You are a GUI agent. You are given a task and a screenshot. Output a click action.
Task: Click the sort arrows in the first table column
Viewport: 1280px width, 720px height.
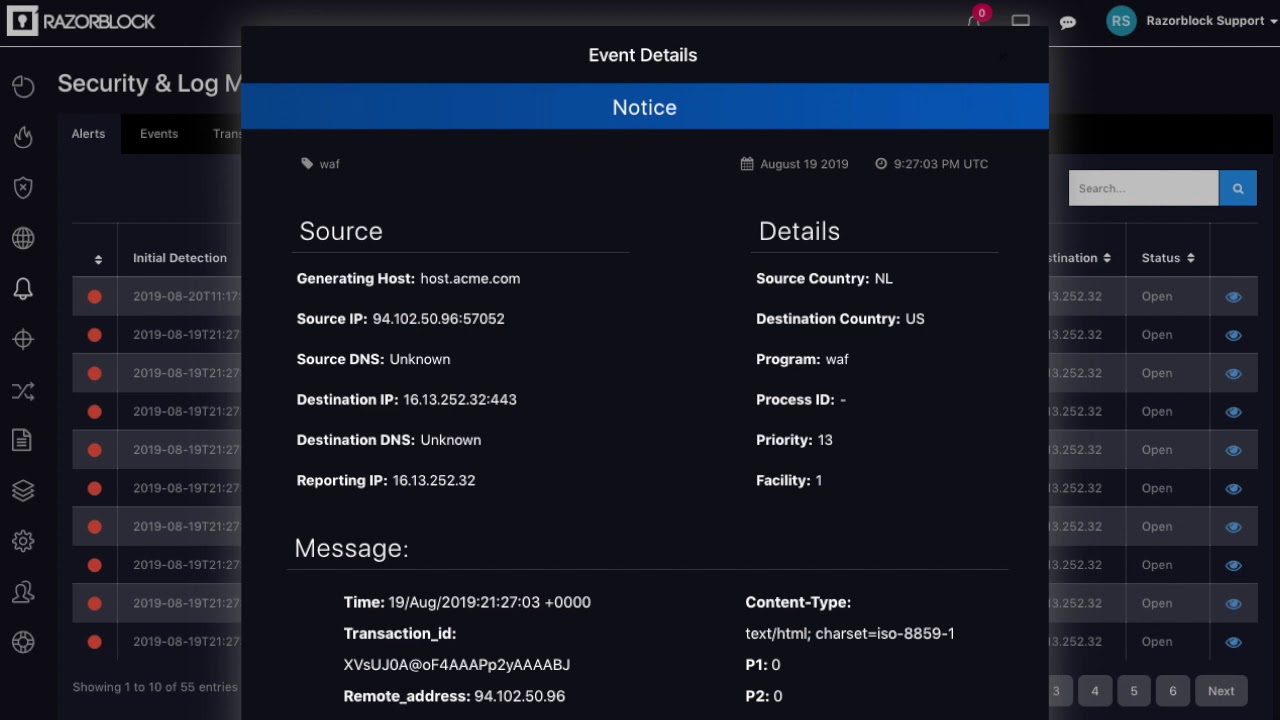coord(98,259)
